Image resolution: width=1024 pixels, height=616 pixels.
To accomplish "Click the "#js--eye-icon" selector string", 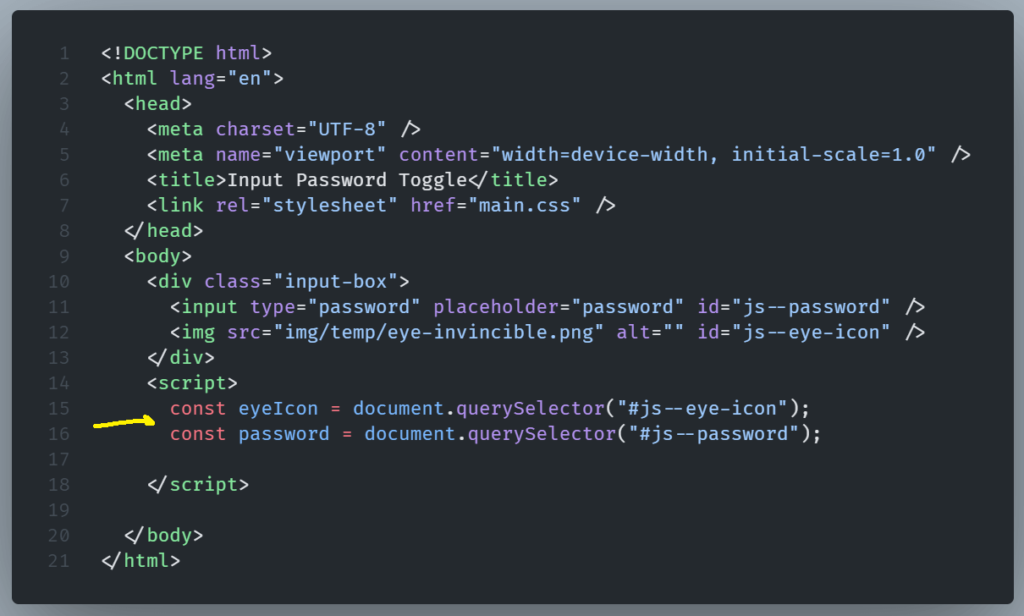I will pos(690,408).
